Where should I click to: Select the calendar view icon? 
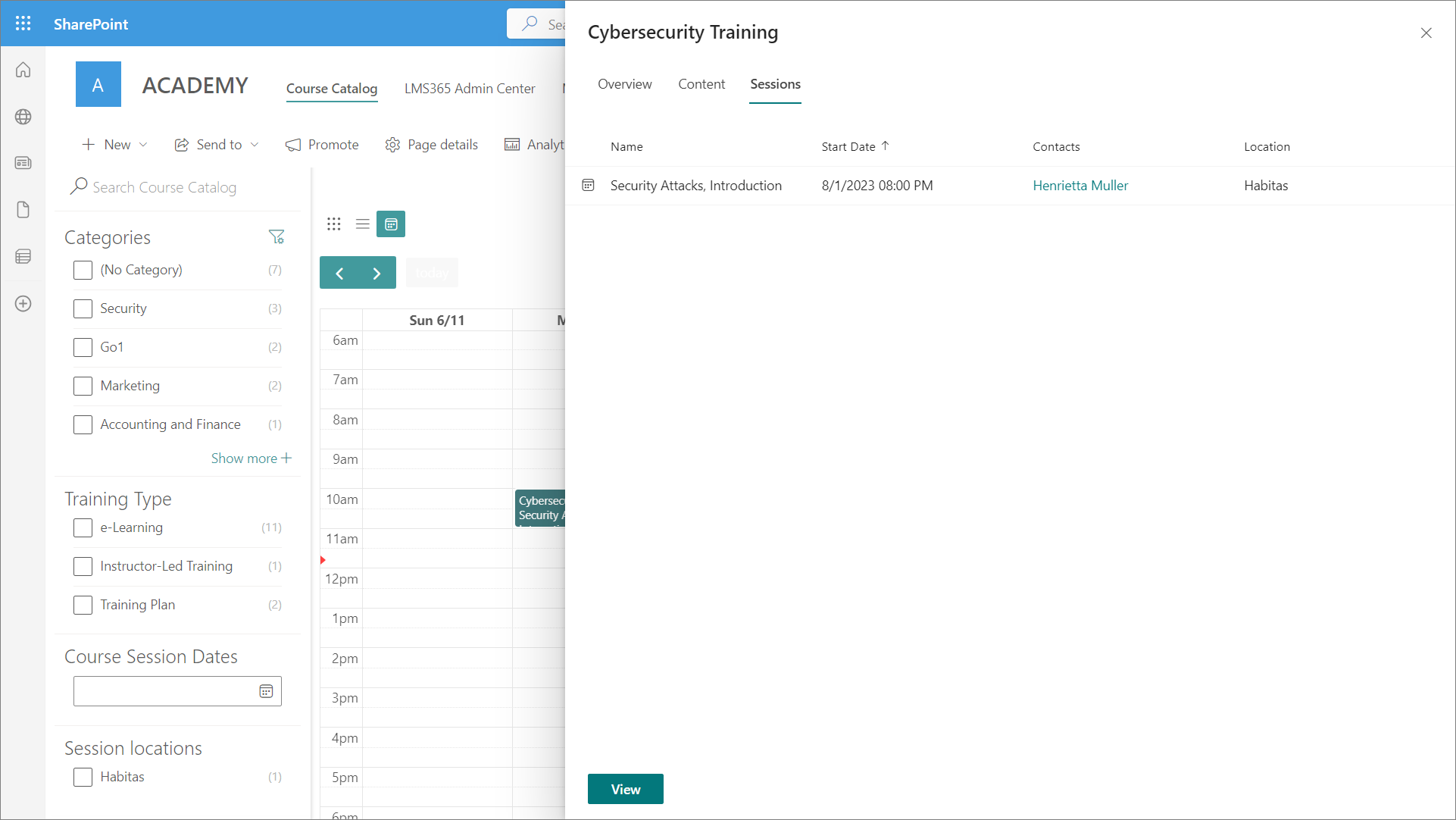(391, 224)
